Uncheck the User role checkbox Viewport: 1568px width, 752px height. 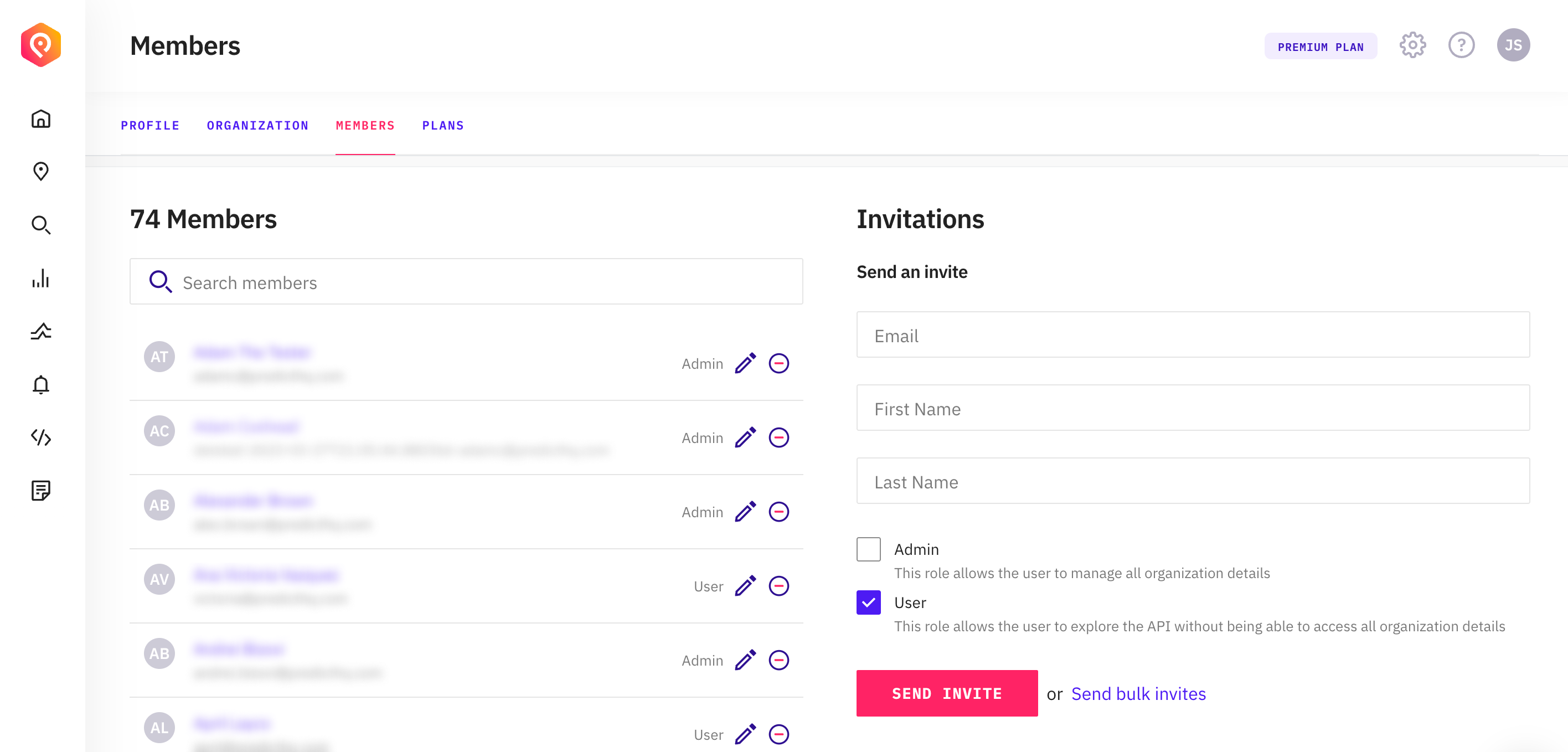pos(868,602)
